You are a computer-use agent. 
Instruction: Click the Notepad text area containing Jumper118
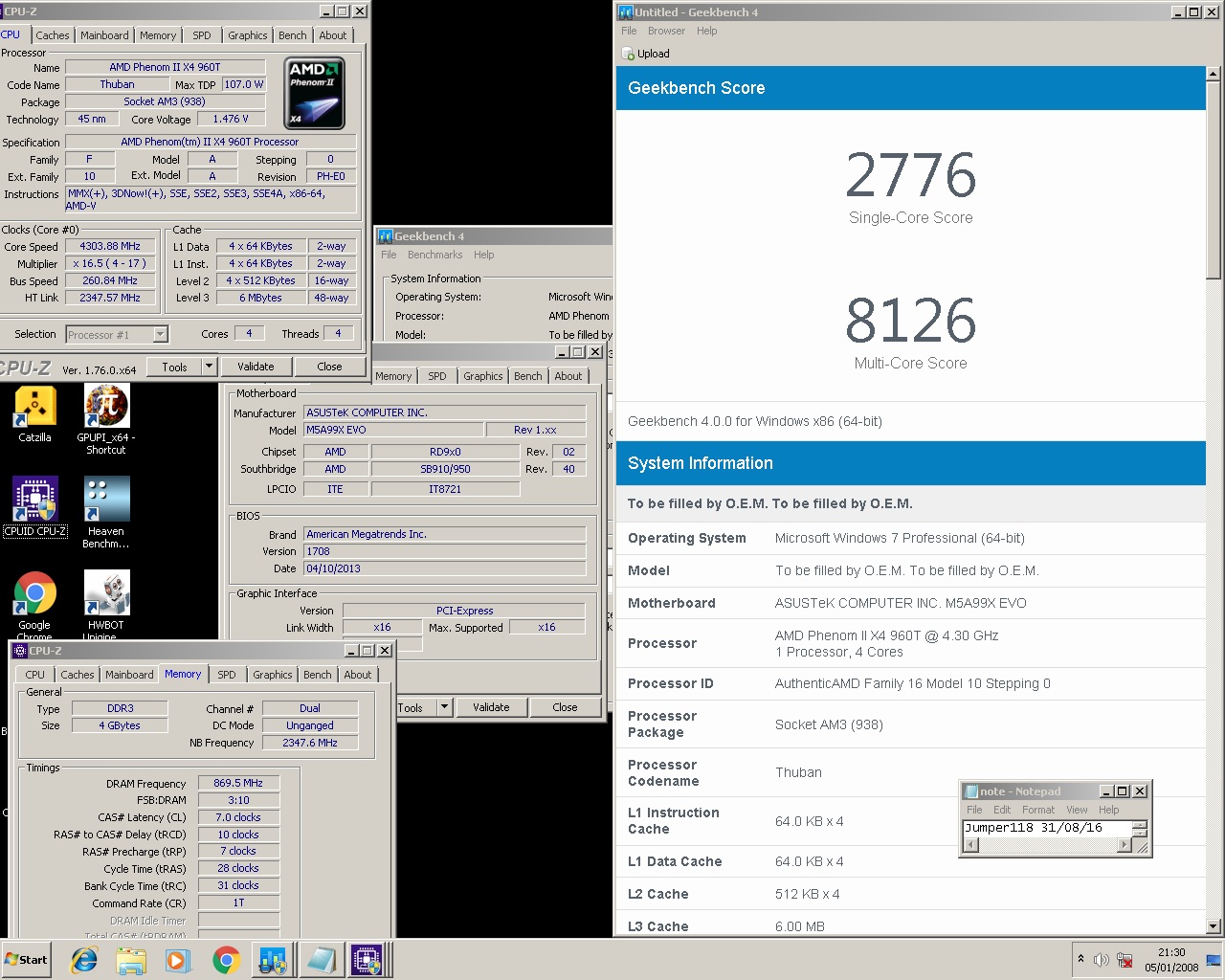[x=1047, y=828]
